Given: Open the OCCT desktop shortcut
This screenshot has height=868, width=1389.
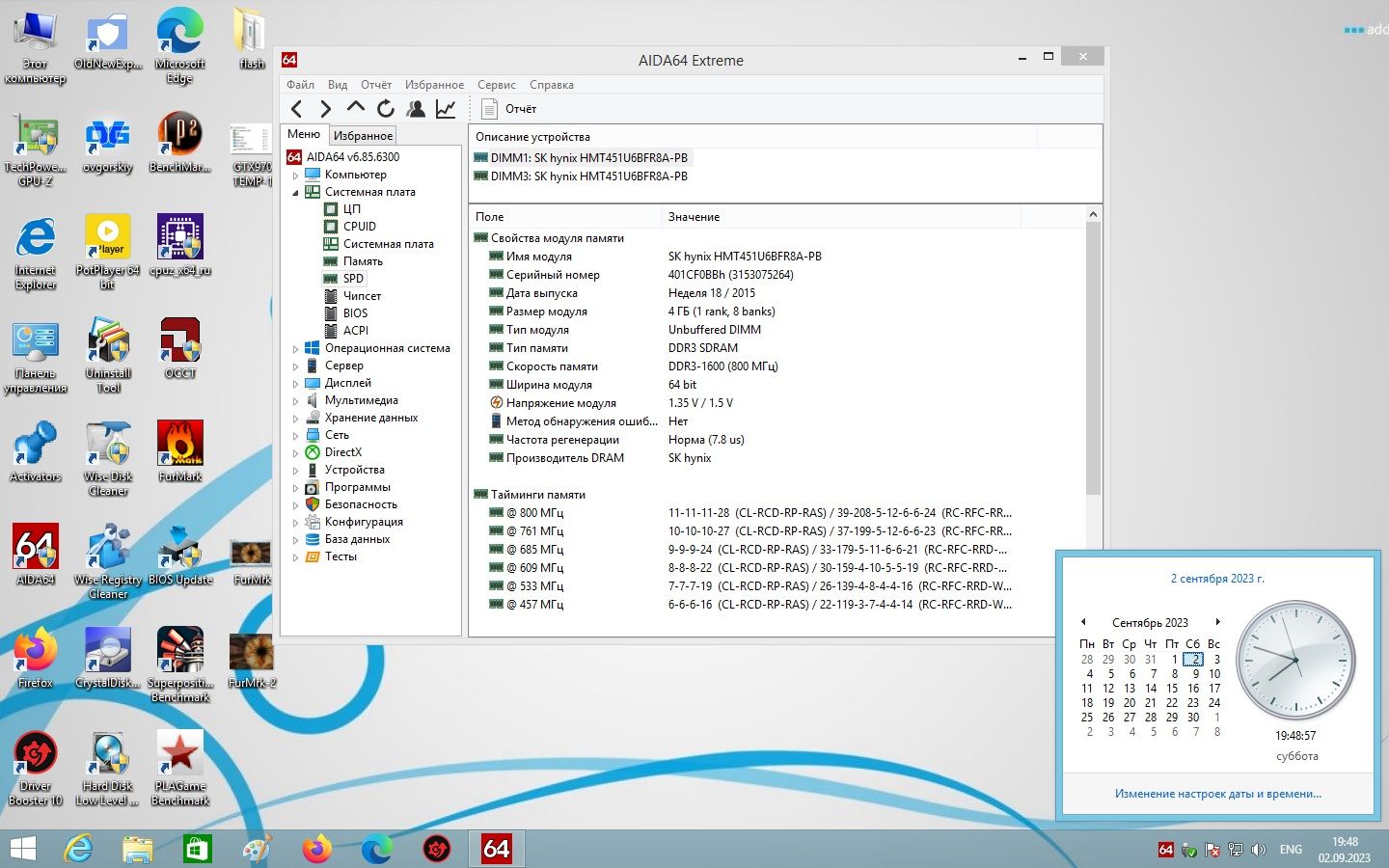Looking at the screenshot, I should (x=180, y=348).
